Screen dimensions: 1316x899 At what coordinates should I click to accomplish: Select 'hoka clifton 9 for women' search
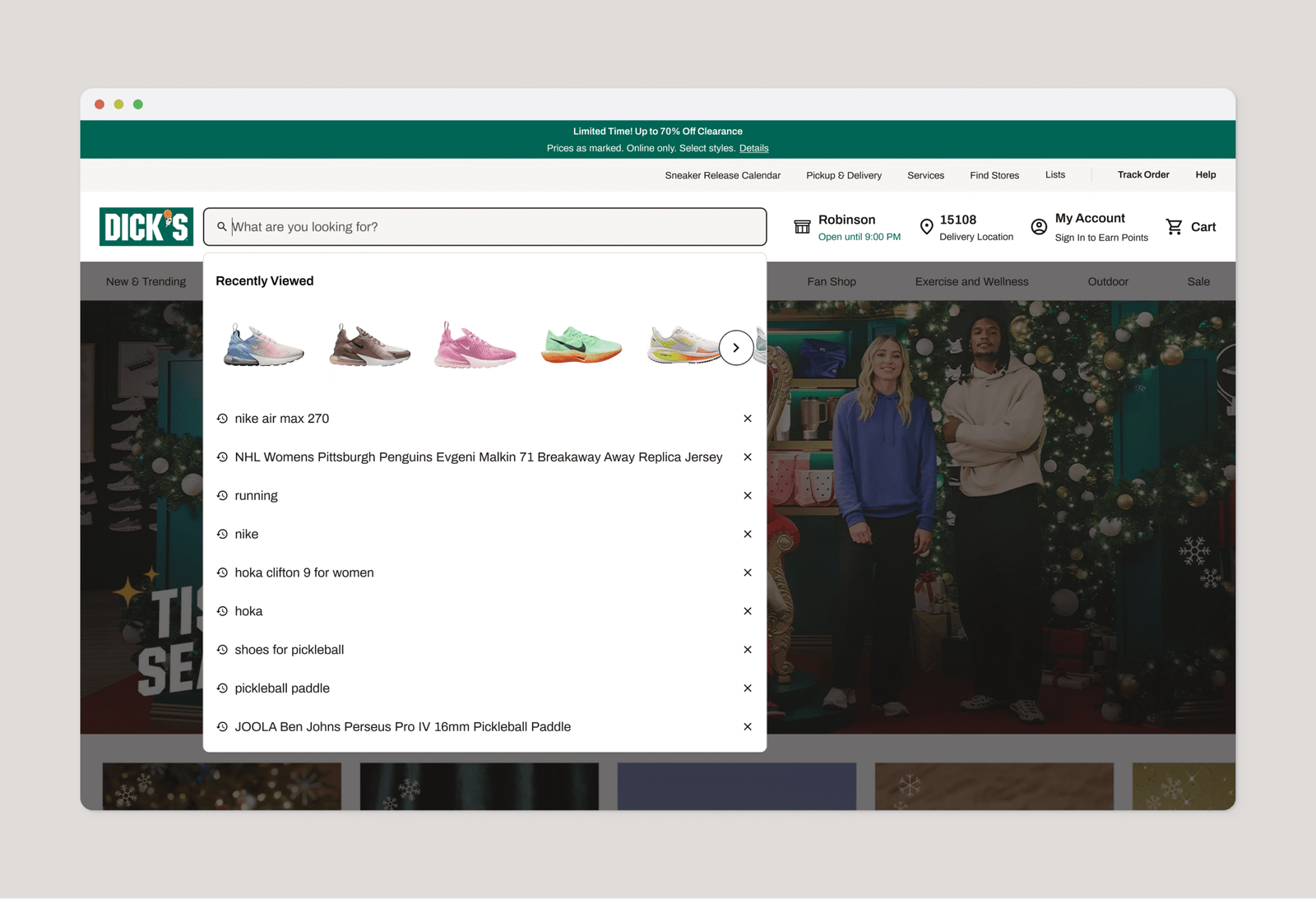[x=304, y=572]
